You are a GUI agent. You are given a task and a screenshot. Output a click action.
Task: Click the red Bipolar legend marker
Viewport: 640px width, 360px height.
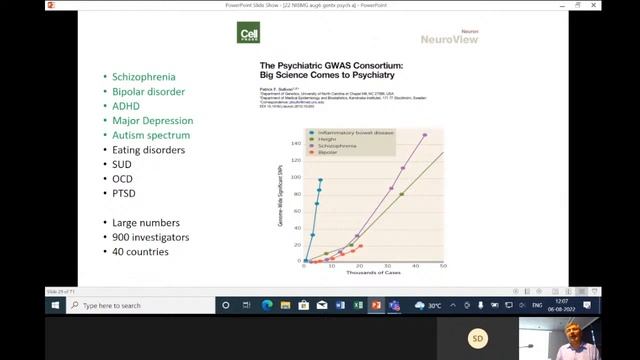coord(312,152)
